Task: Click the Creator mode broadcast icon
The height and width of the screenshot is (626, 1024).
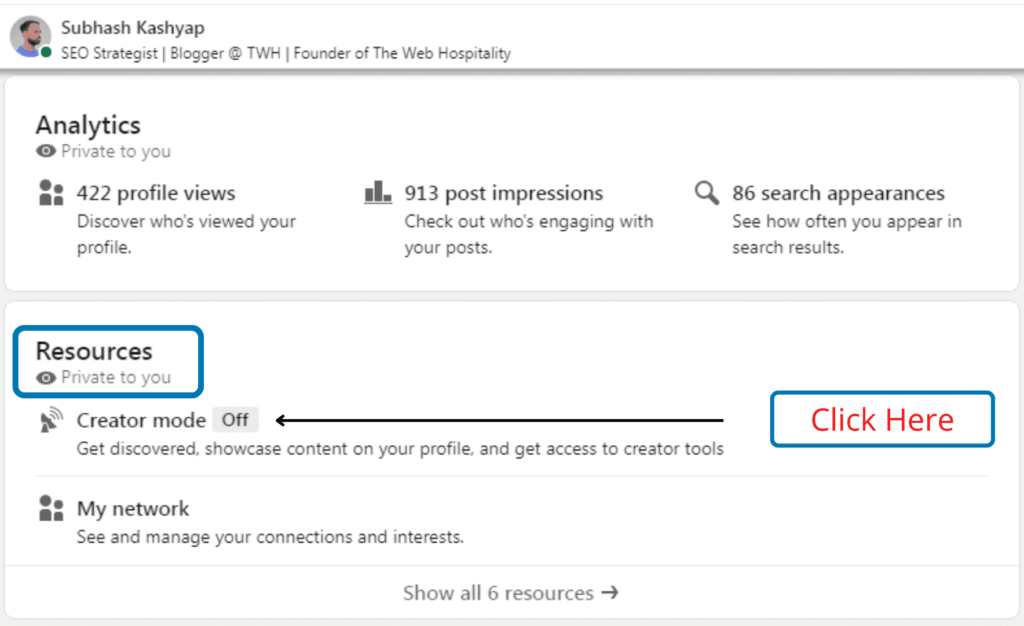Action: [50, 419]
